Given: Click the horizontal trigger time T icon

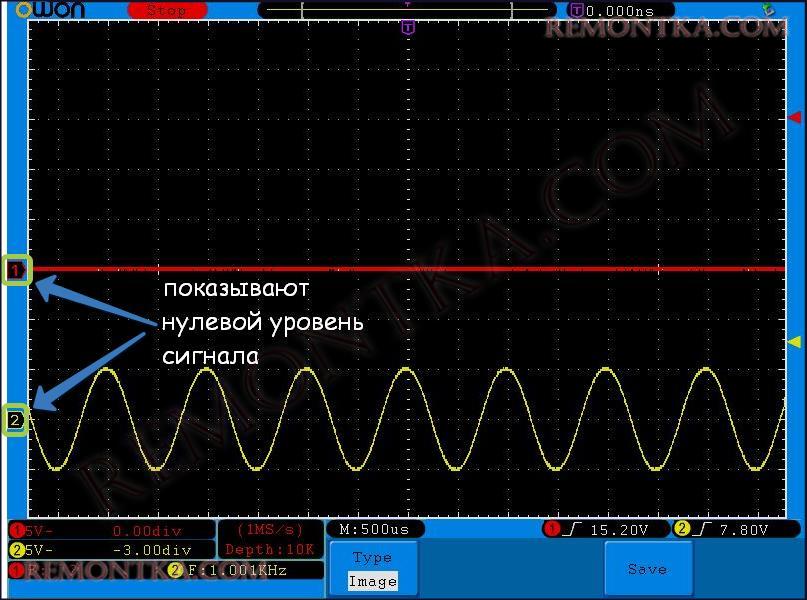Looking at the screenshot, I should (576, 10).
